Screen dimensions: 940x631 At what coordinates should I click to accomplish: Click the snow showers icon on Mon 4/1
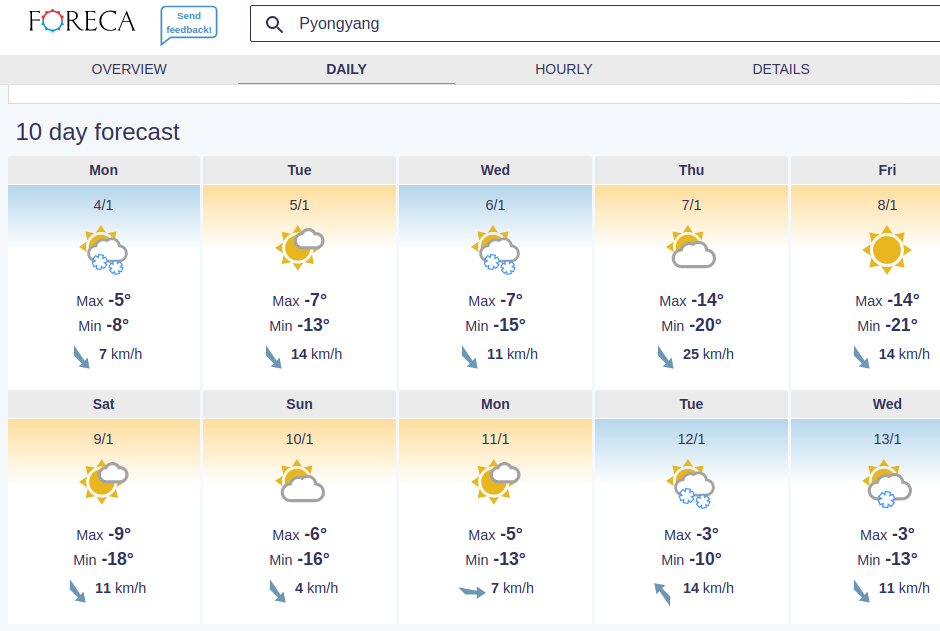pyautogui.click(x=103, y=250)
